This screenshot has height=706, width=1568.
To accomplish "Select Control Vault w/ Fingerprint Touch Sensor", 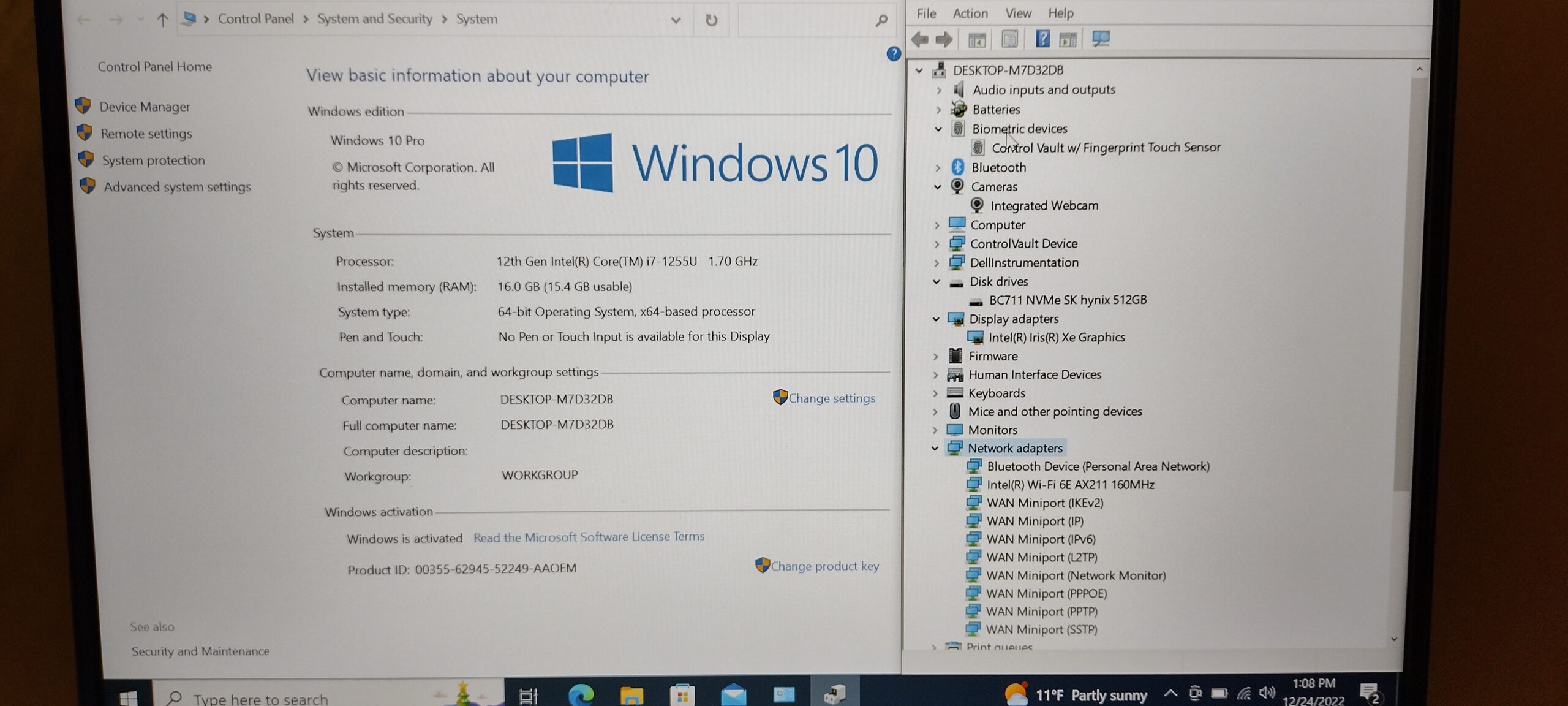I will [x=1106, y=148].
